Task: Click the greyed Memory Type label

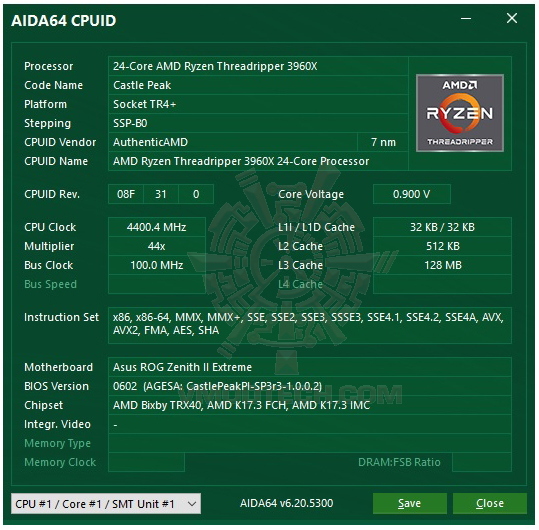Action: pyautogui.click(x=57, y=443)
